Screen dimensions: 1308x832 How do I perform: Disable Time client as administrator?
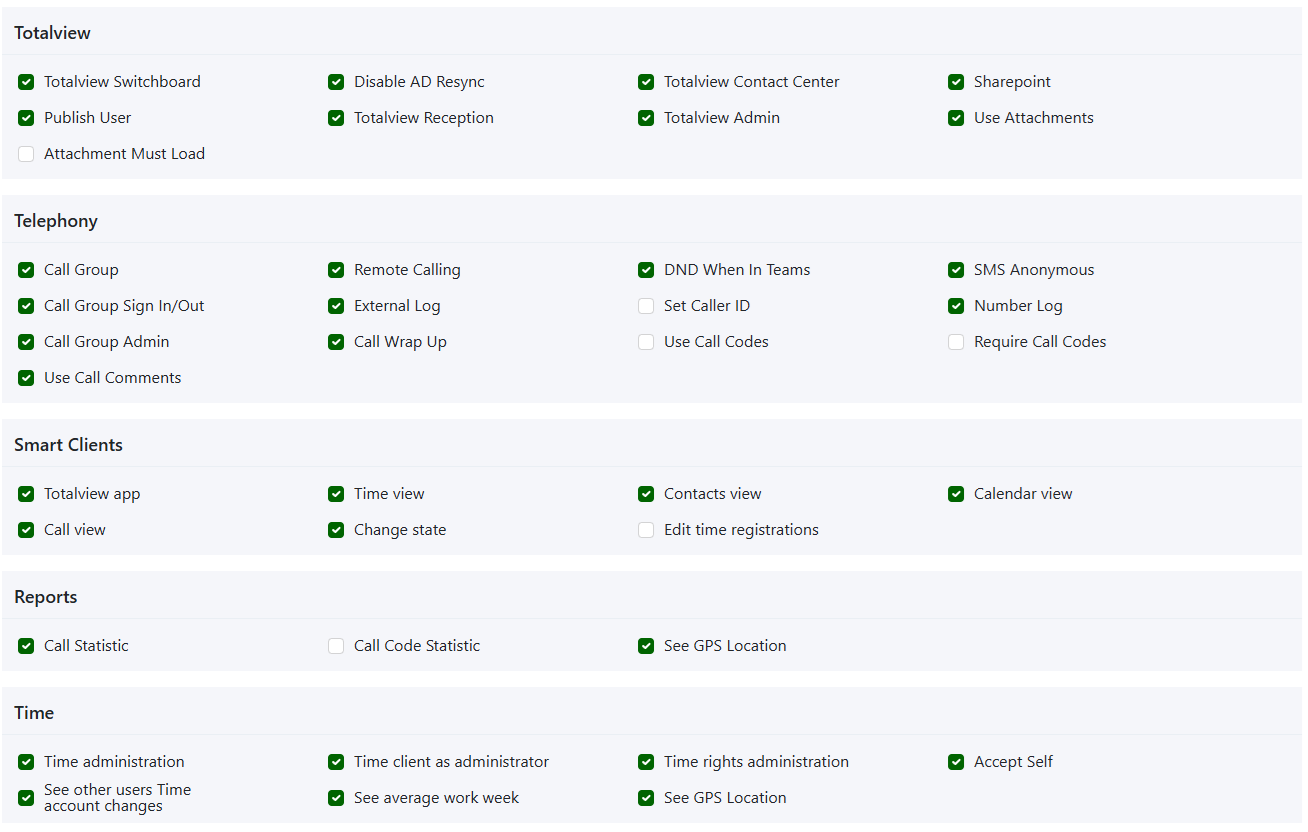[336, 762]
